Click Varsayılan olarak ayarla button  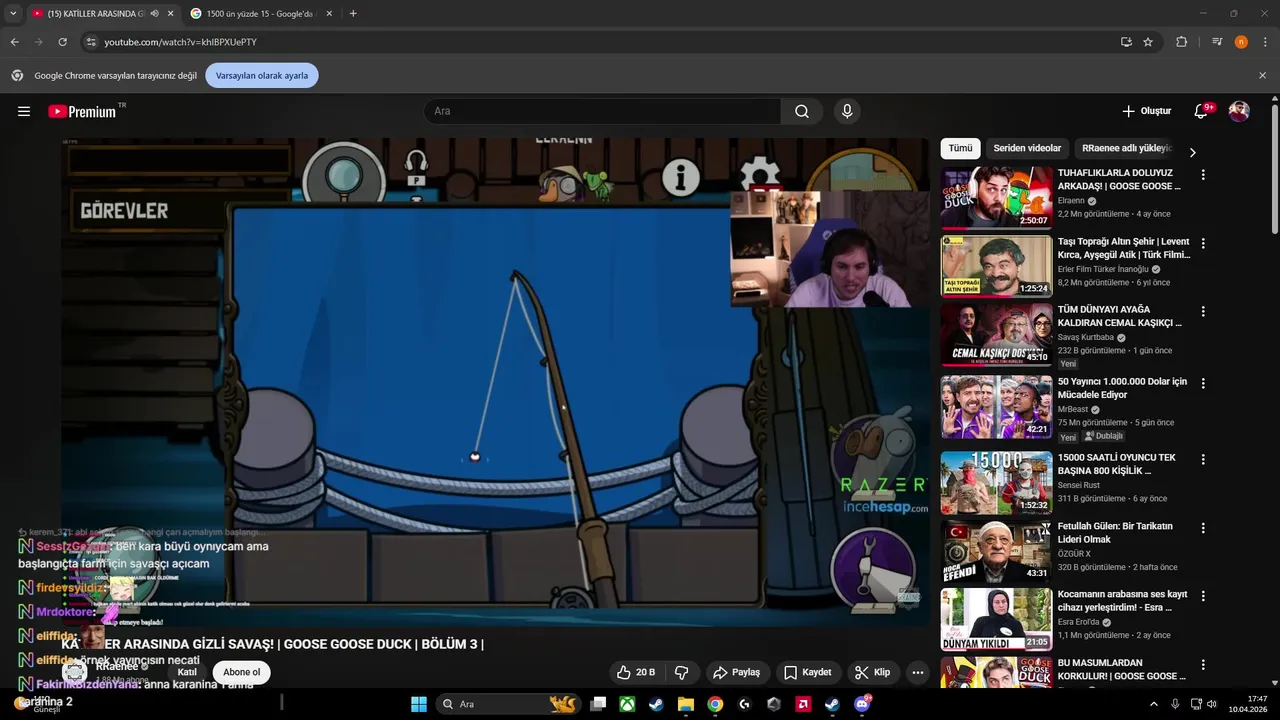coord(262,75)
